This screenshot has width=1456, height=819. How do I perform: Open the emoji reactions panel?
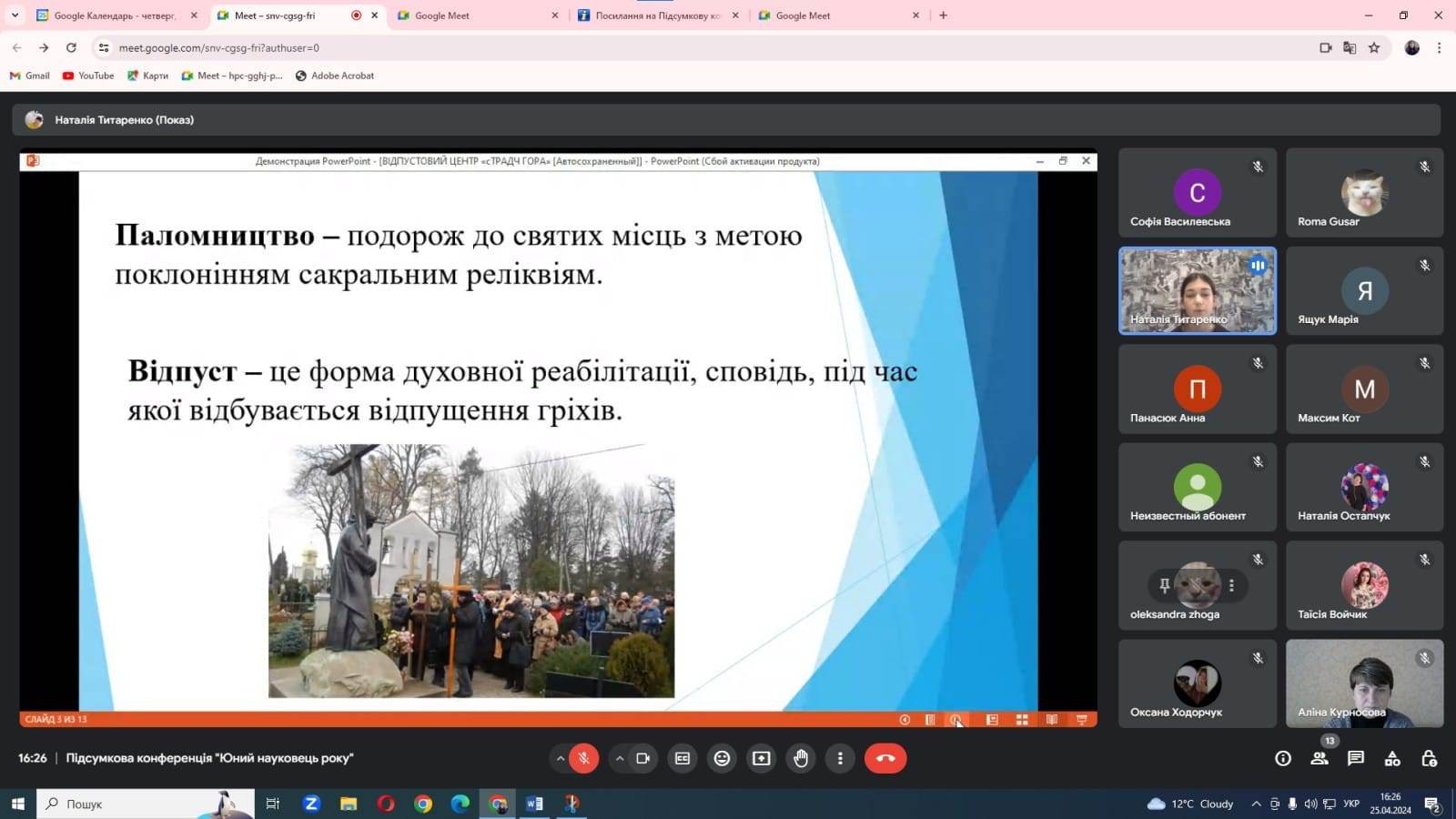click(x=722, y=758)
